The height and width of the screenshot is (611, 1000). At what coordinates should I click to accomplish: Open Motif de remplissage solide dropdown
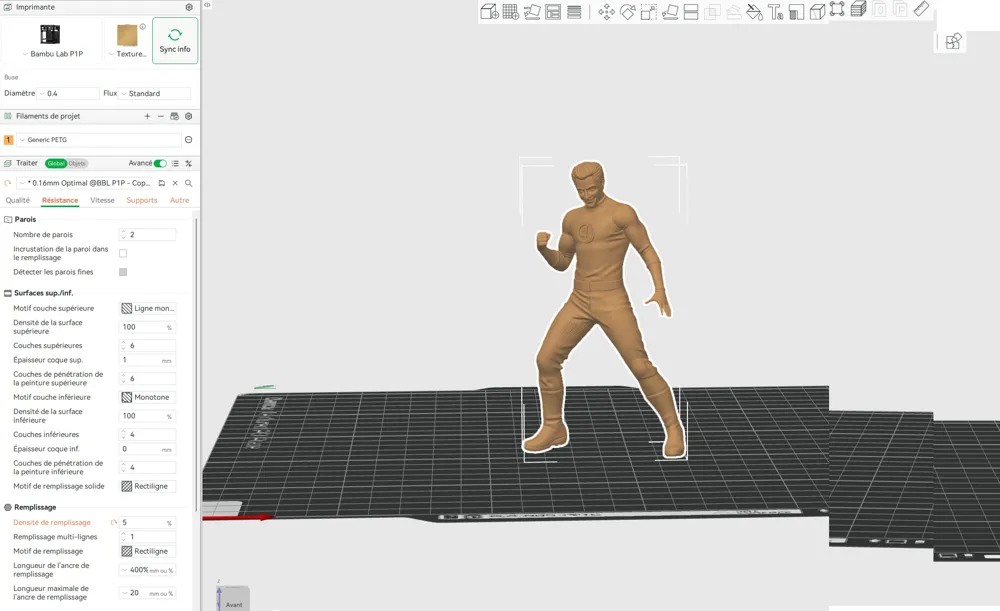pyautogui.click(x=148, y=486)
